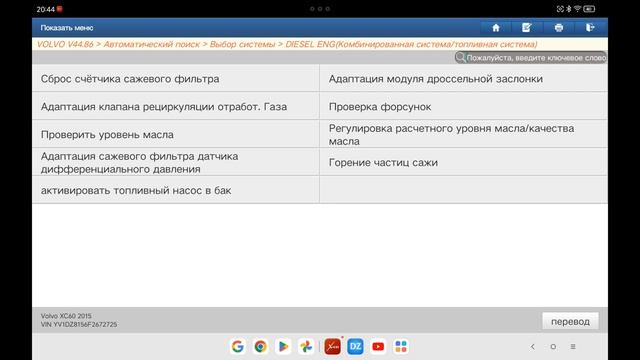Select Сброс счётчика сажевого фильтра
The width and height of the screenshot is (640, 360).
(x=176, y=78)
